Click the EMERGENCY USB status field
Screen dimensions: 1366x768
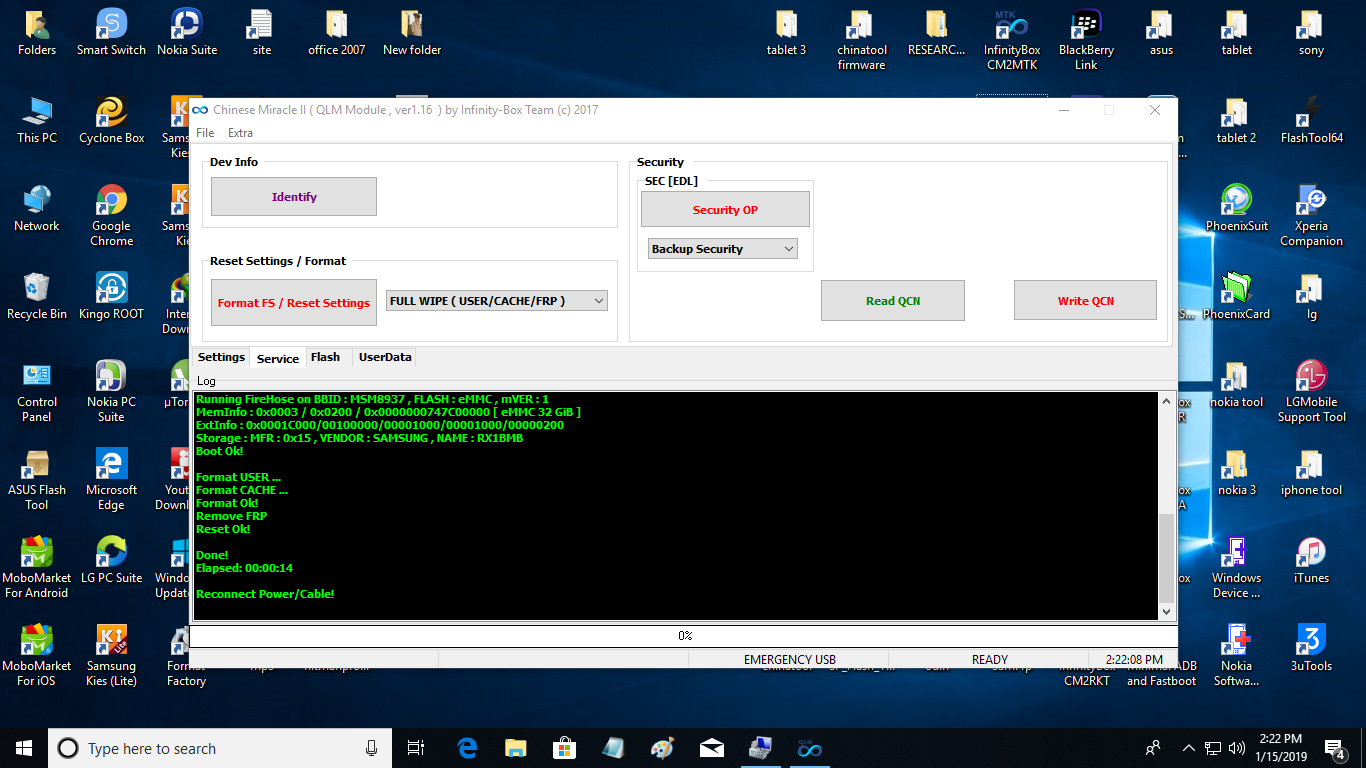[790, 660]
